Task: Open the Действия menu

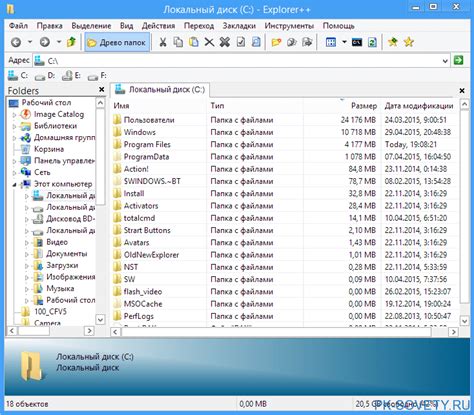Action: tap(158, 26)
